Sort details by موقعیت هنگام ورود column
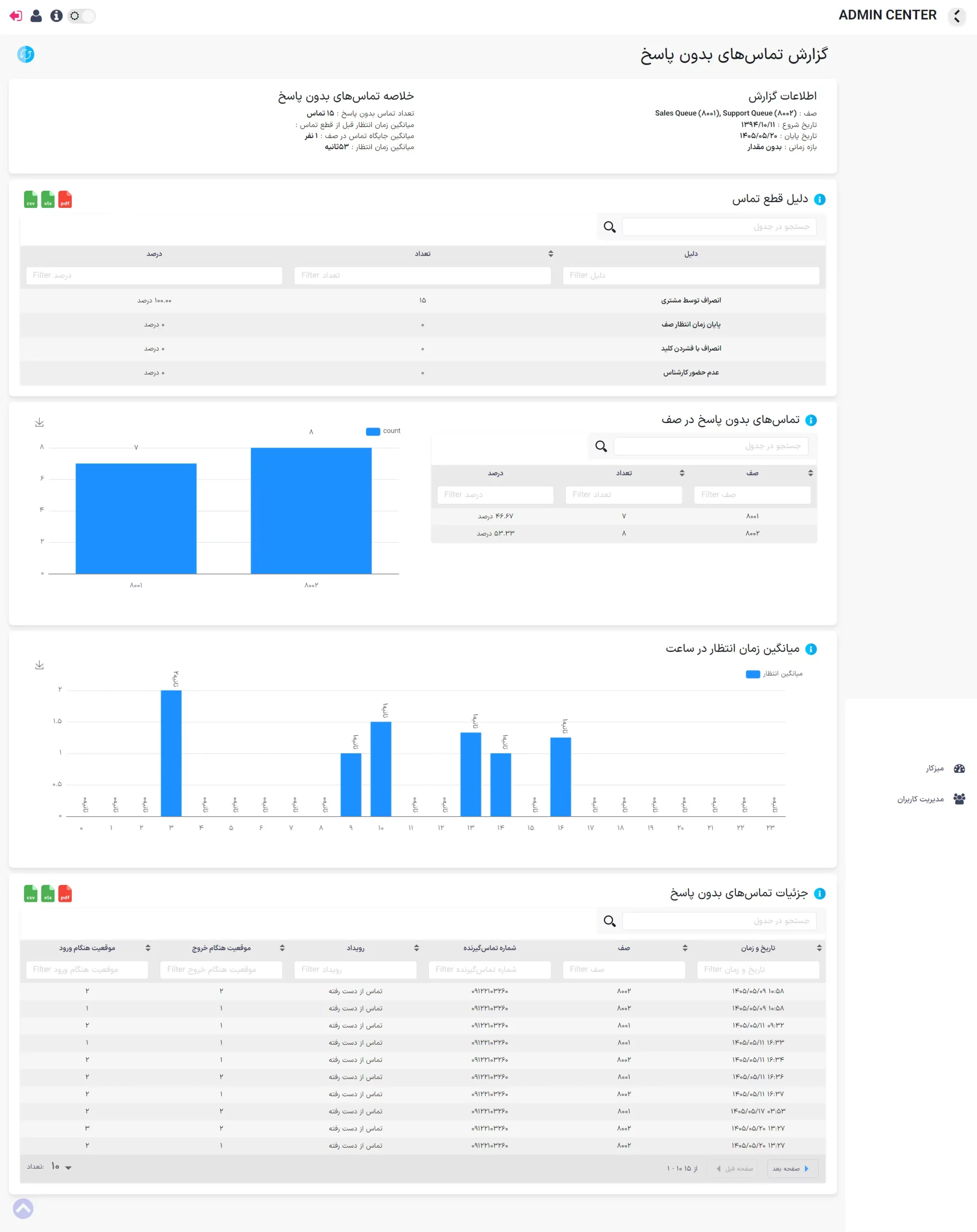Viewport: 977px width, 1232px height. [x=147, y=948]
